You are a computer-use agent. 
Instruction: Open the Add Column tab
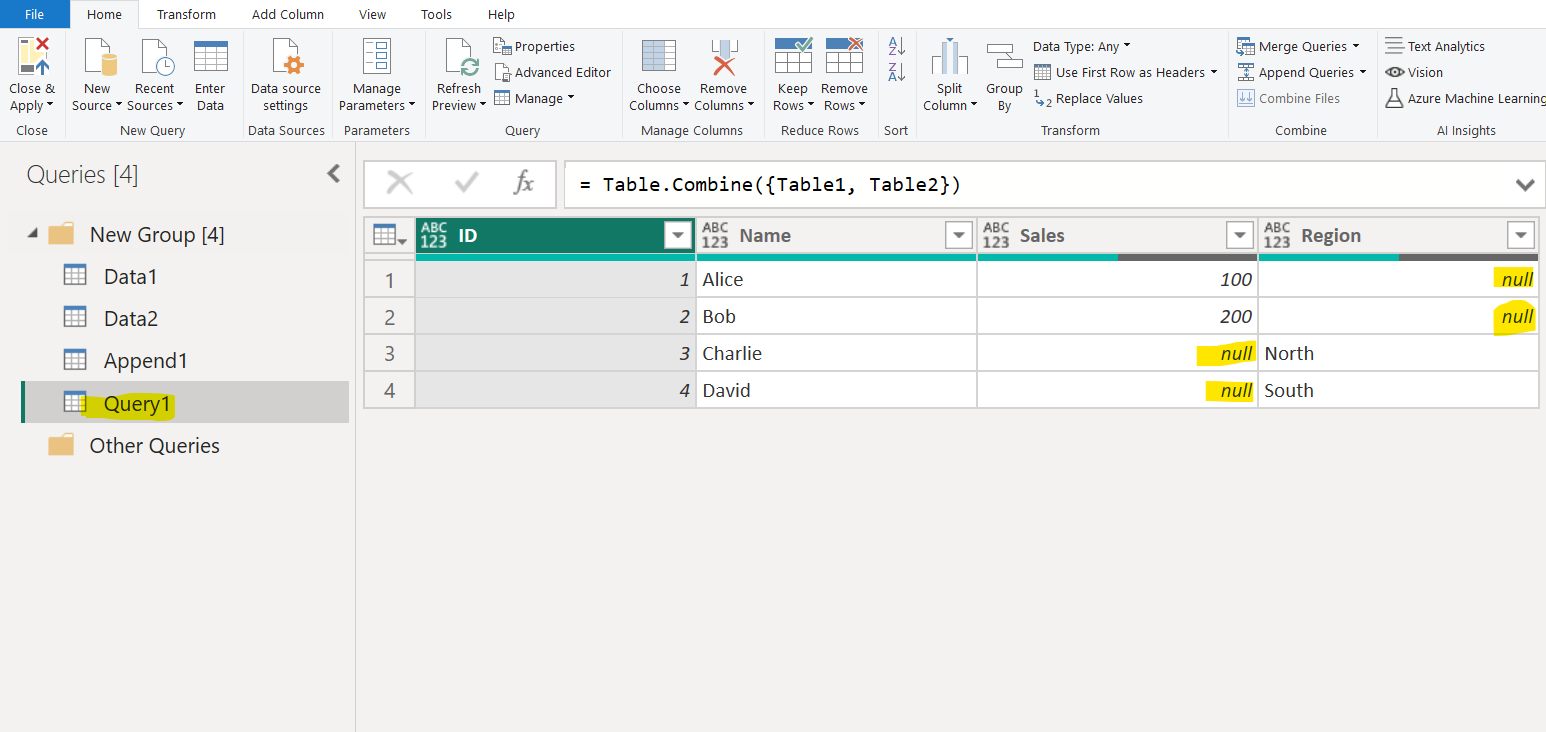point(288,14)
